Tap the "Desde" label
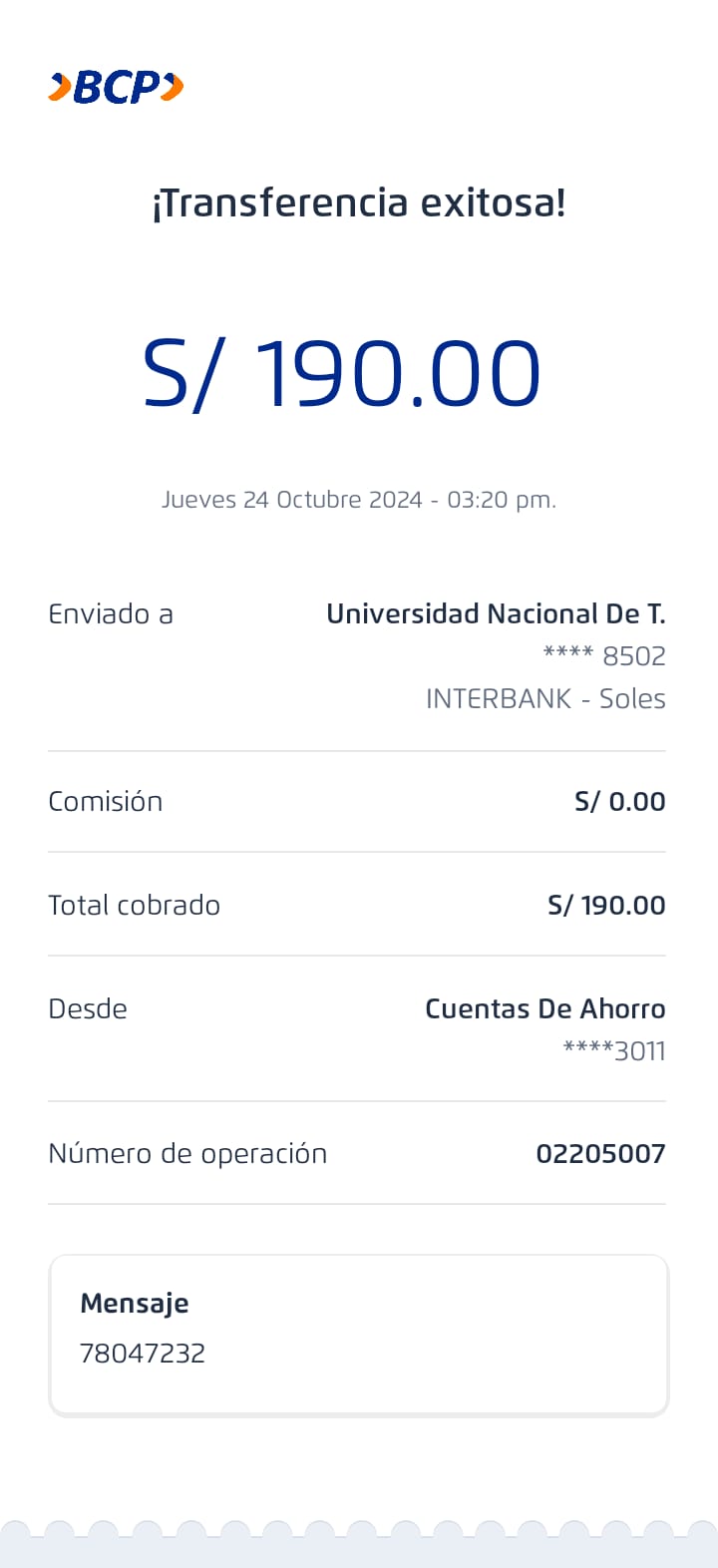Viewport: 718px width, 1568px height. point(88,1009)
